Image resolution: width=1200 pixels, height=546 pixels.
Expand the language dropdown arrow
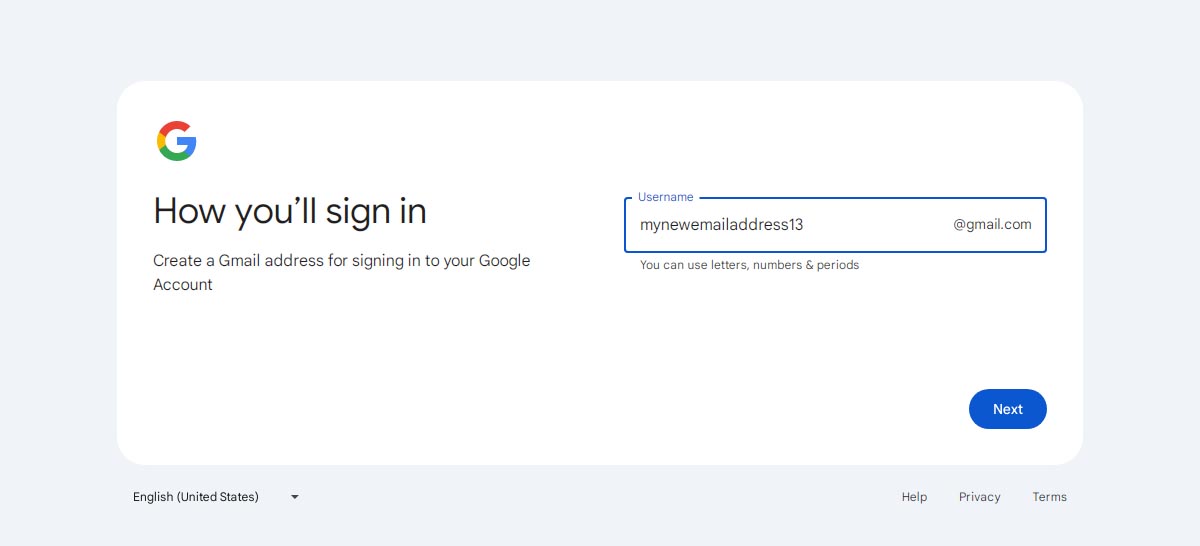coord(295,497)
